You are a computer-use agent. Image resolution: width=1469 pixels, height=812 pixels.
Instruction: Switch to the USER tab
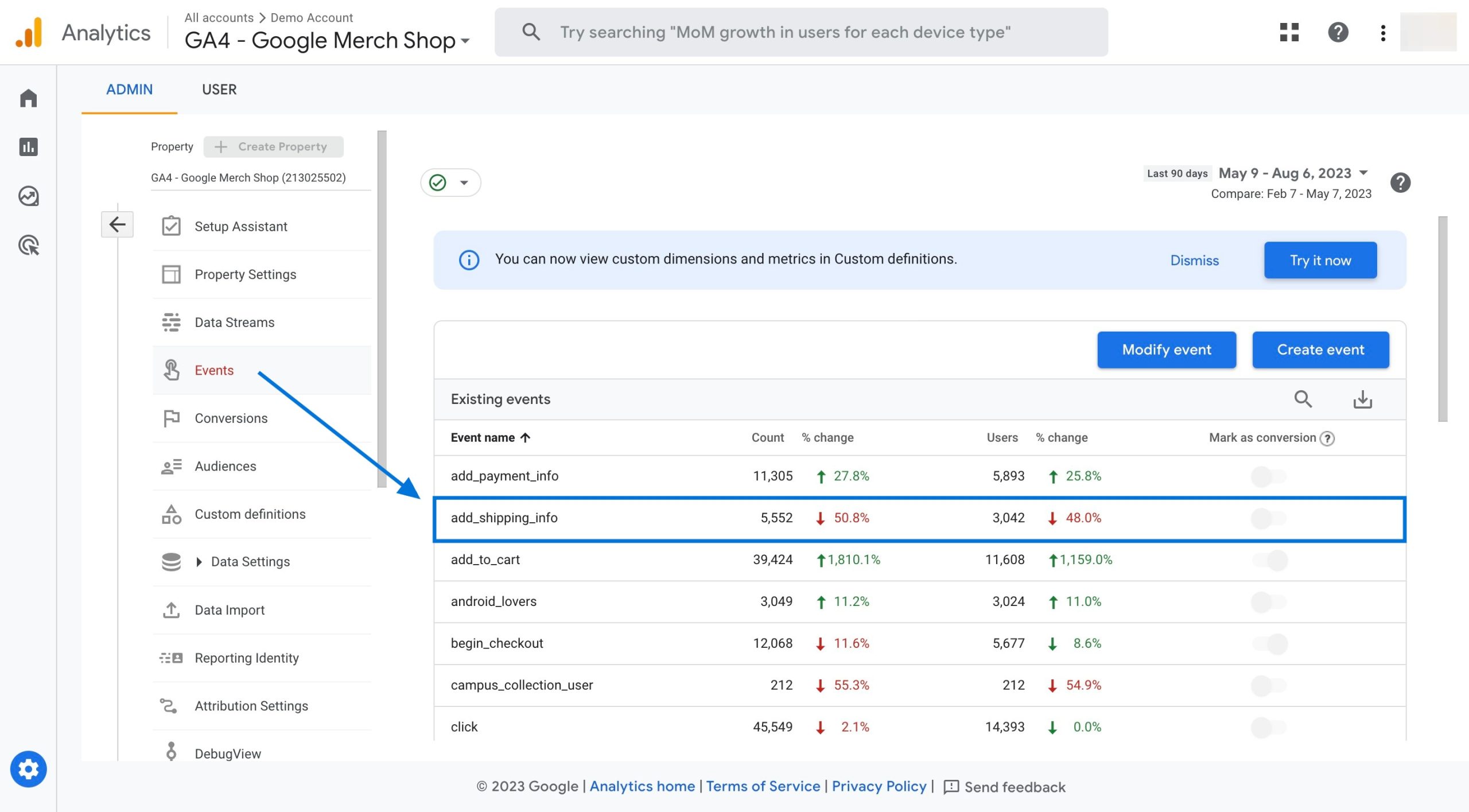[x=219, y=90]
